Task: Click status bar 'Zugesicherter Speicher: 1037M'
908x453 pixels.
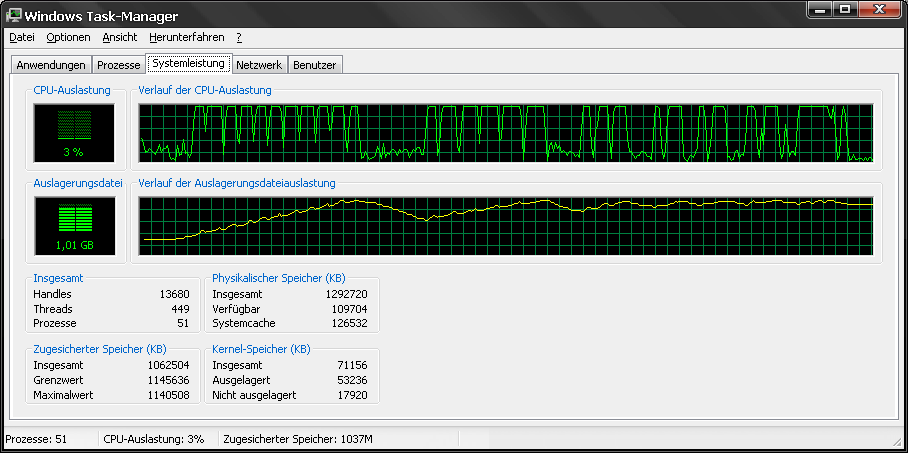Action: point(298,439)
